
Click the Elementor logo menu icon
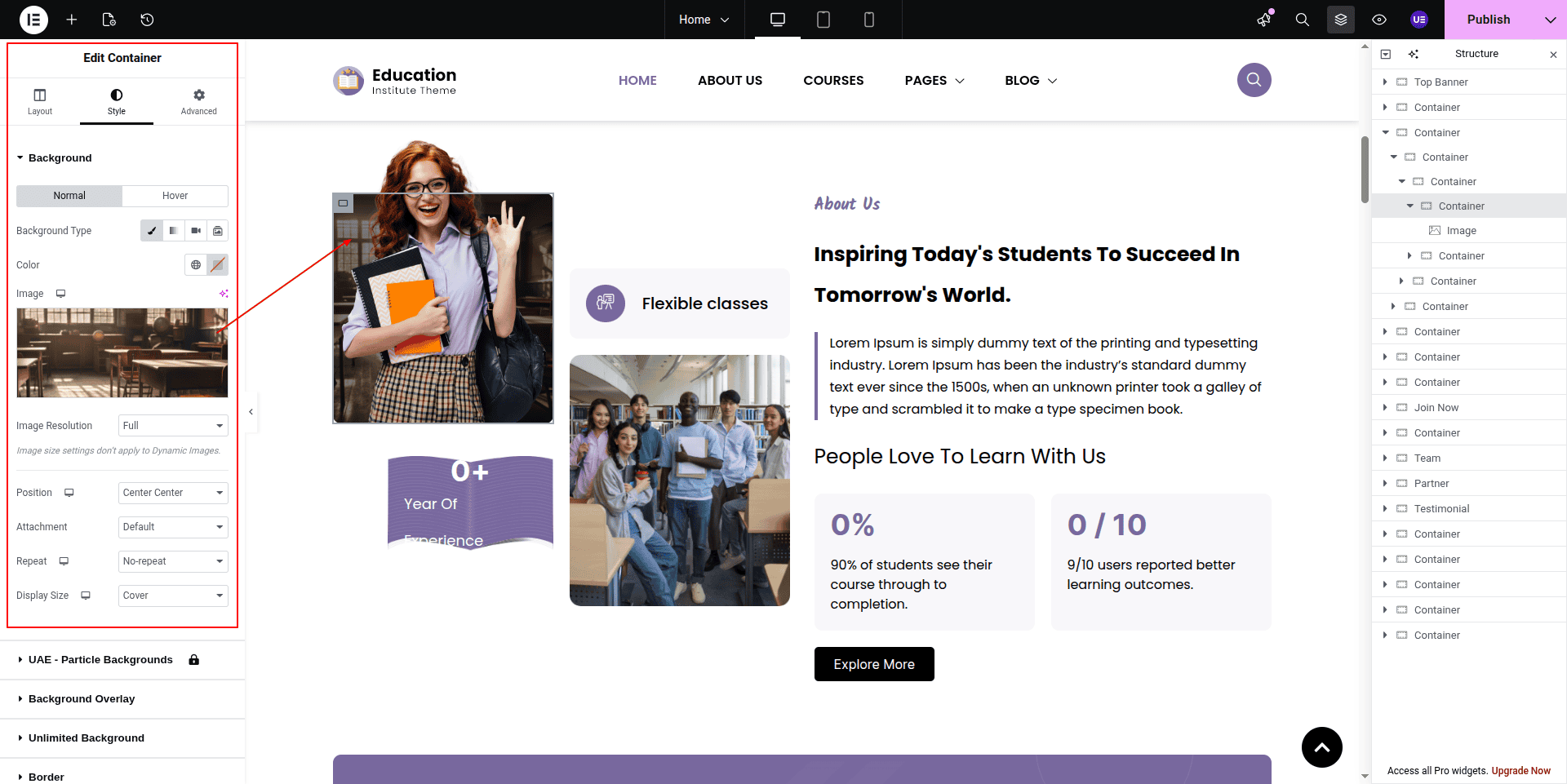[33, 20]
